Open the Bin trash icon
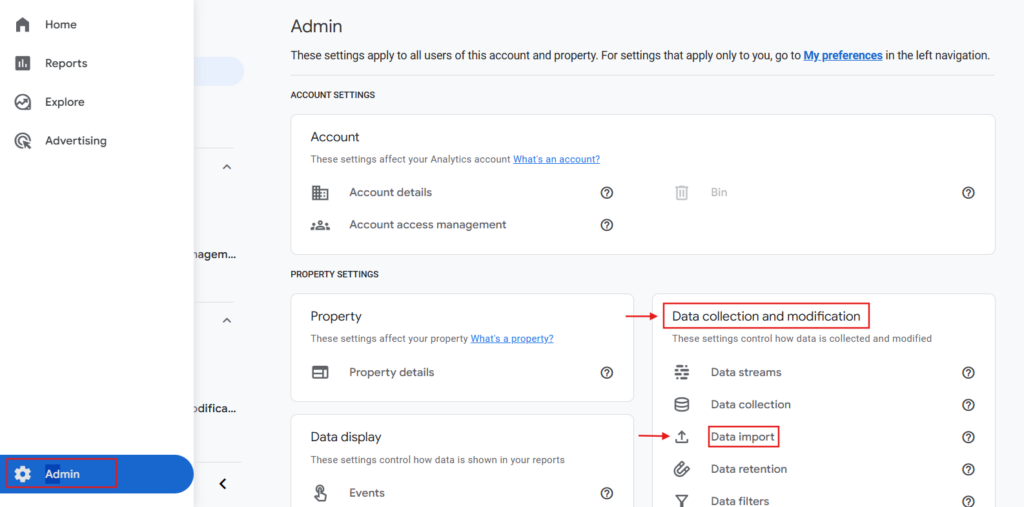The image size is (1024, 507). pos(682,193)
